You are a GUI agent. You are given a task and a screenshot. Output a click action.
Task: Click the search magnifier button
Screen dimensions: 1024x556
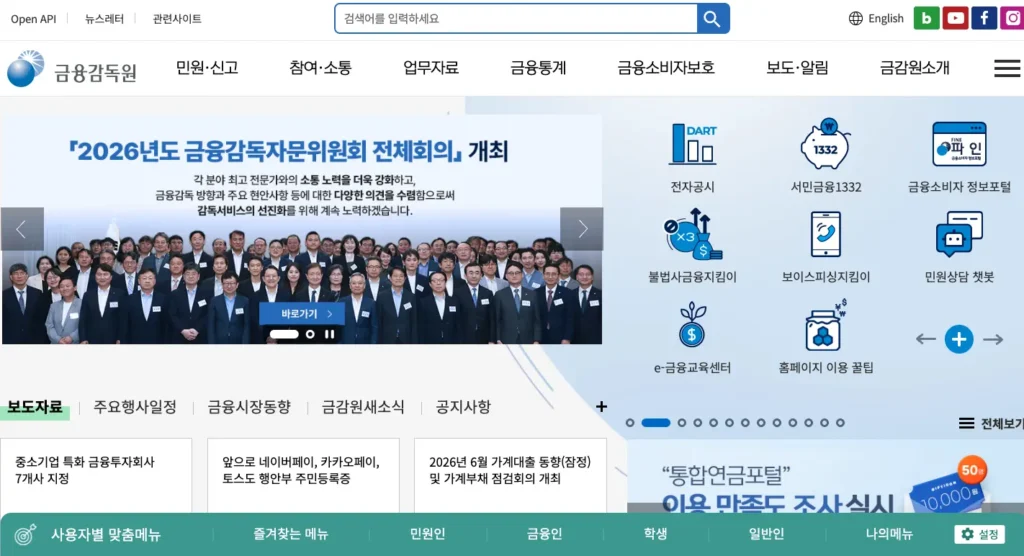[712, 19]
